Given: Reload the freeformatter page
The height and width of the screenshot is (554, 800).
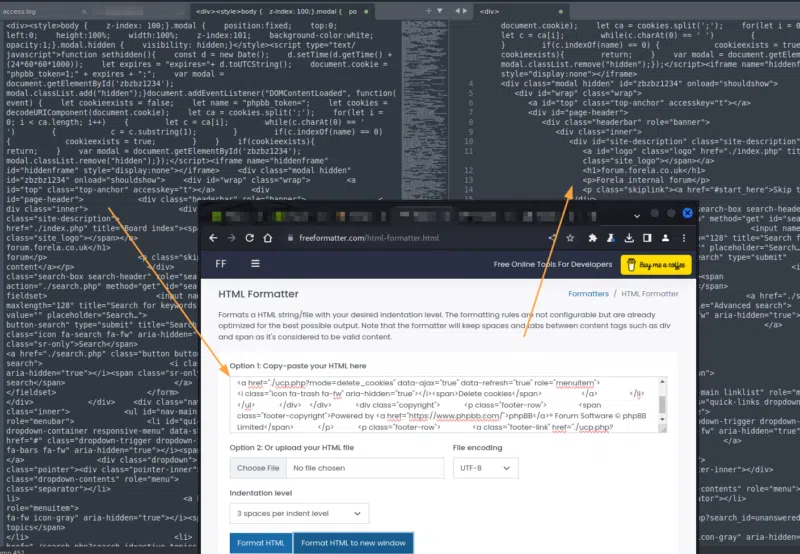Looking at the screenshot, I should [x=249, y=238].
